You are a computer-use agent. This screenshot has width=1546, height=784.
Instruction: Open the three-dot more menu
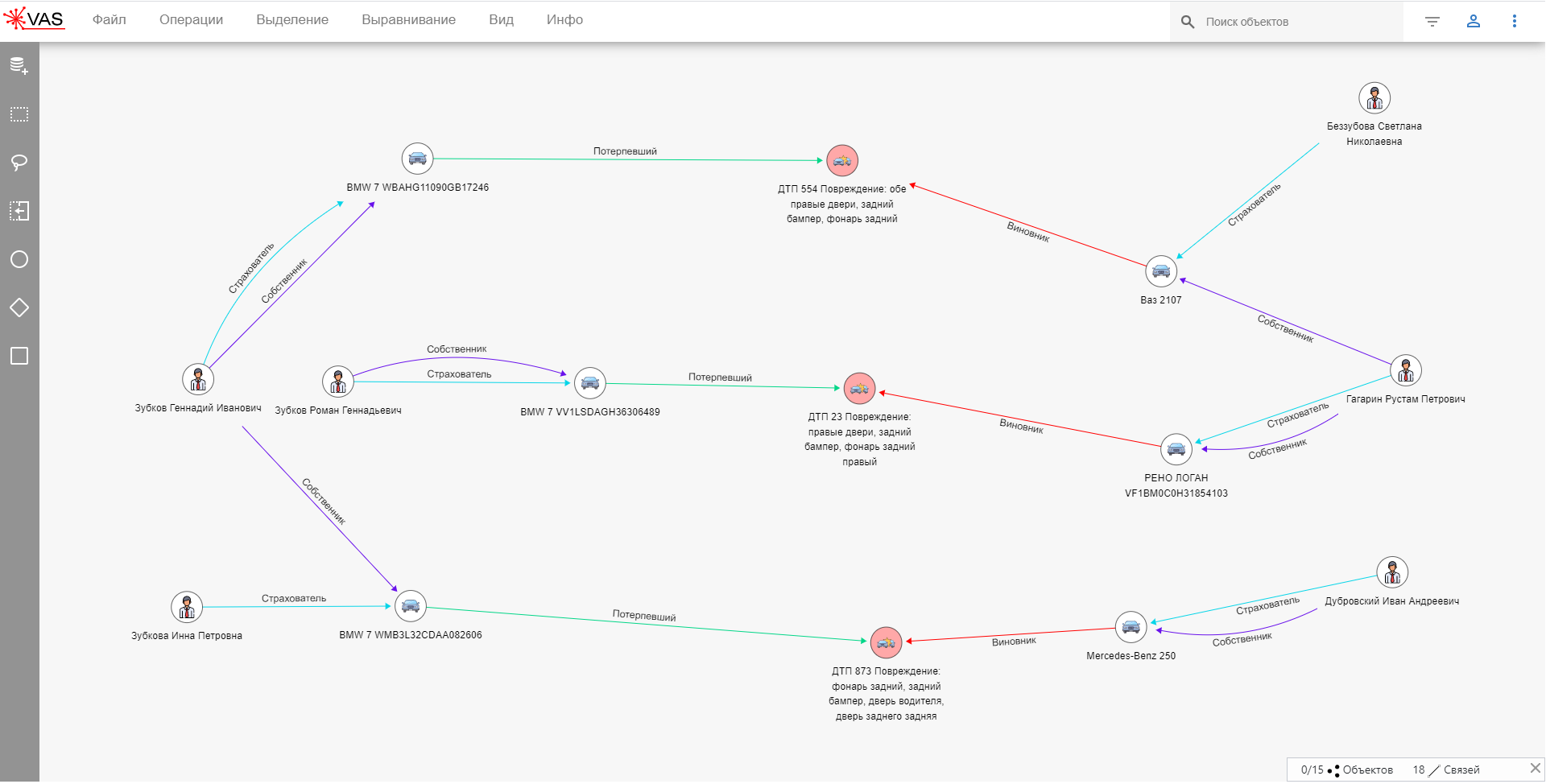1515,22
